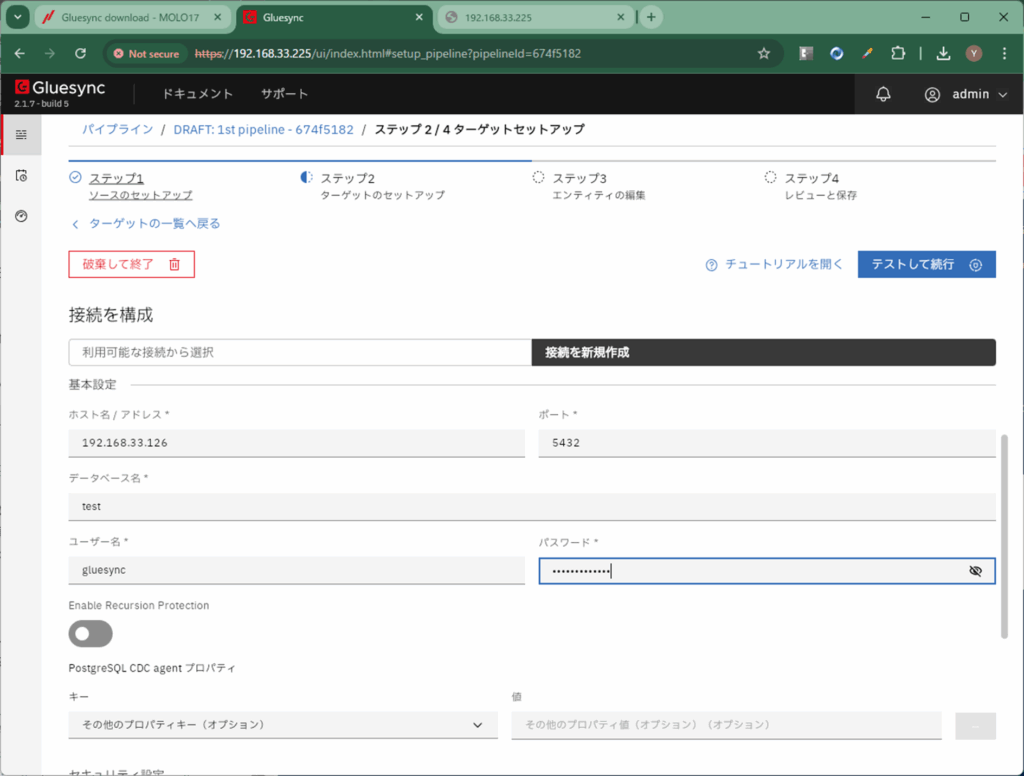1024x776 pixels.
Task: Click the sidebar scheduled tasks icon
Action: pyautogui.click(x=21, y=176)
